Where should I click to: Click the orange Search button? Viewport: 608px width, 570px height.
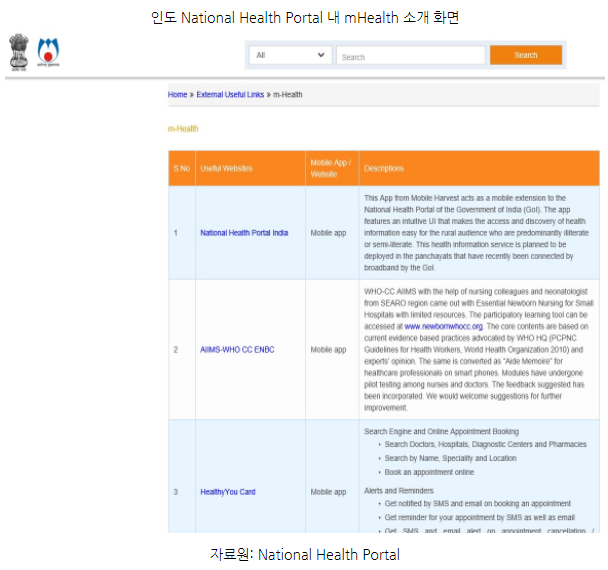[526, 55]
